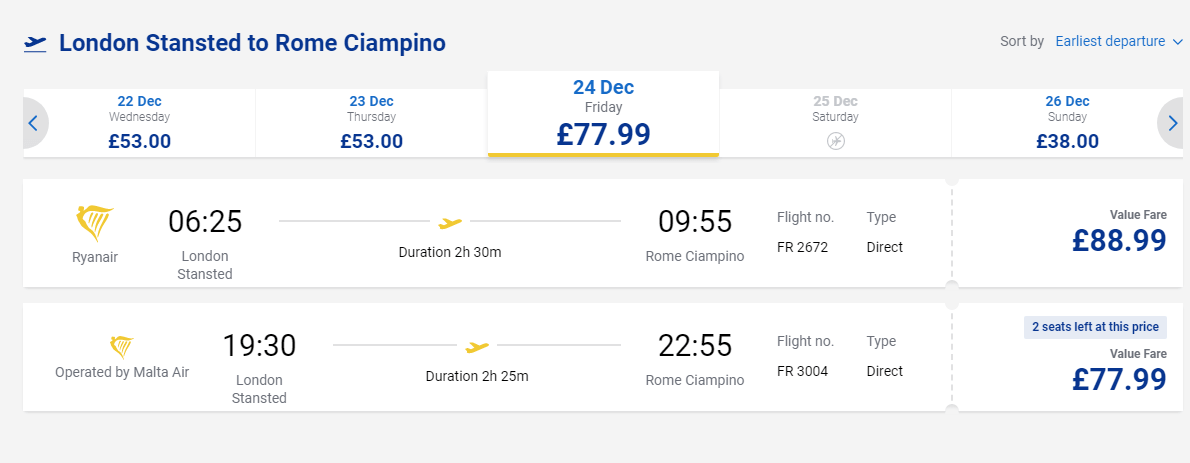The image size is (1190, 463).
Task: Click flight number FR 2672
Action: click(x=802, y=247)
